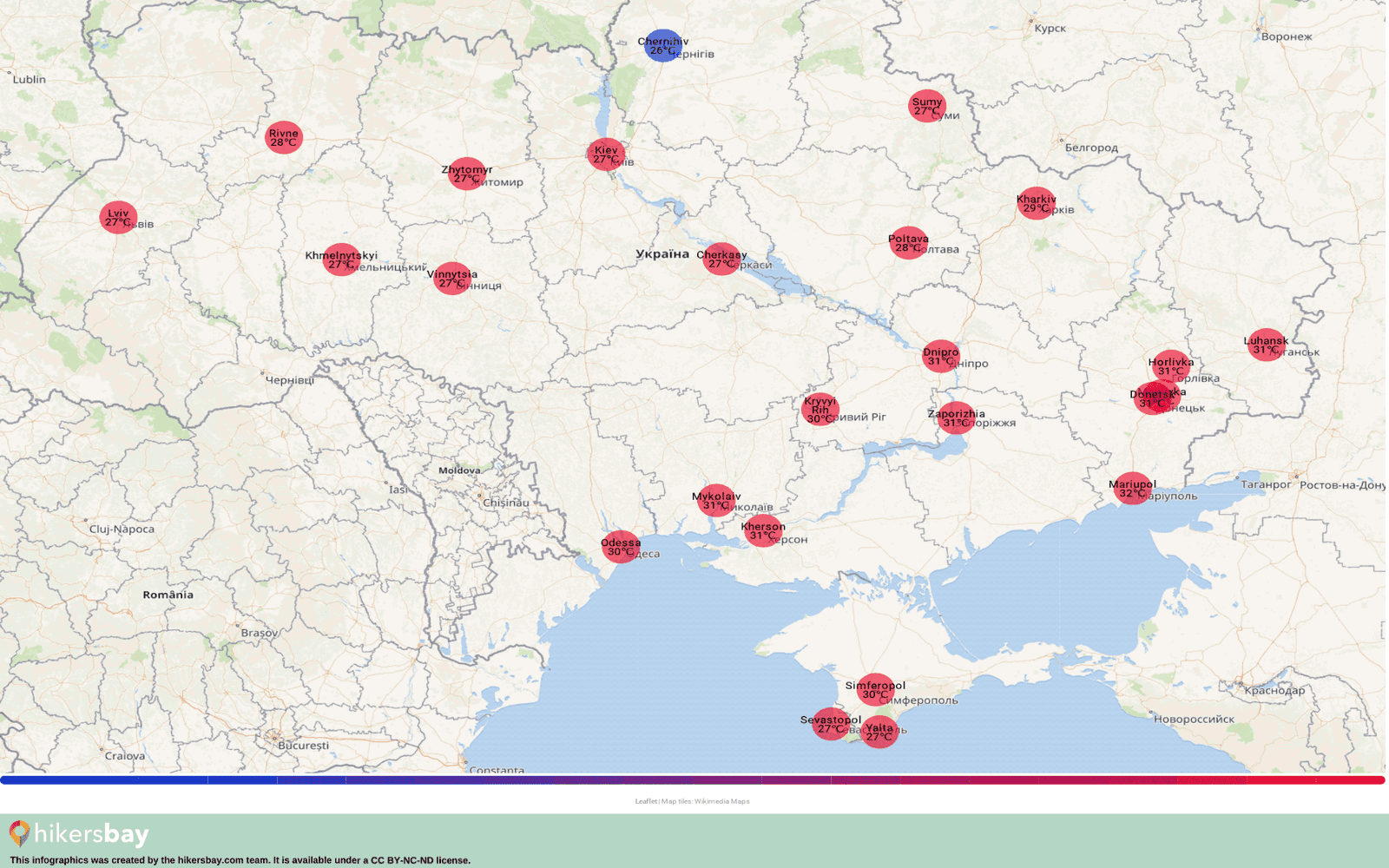1389x868 pixels.
Task: Click the Zaporizhia 31°C marker
Action: [x=957, y=418]
